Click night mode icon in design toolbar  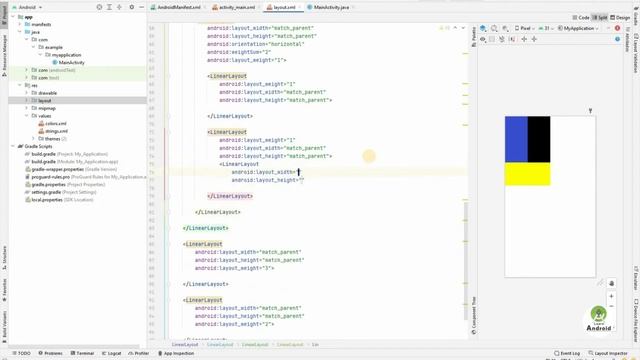[505, 28]
